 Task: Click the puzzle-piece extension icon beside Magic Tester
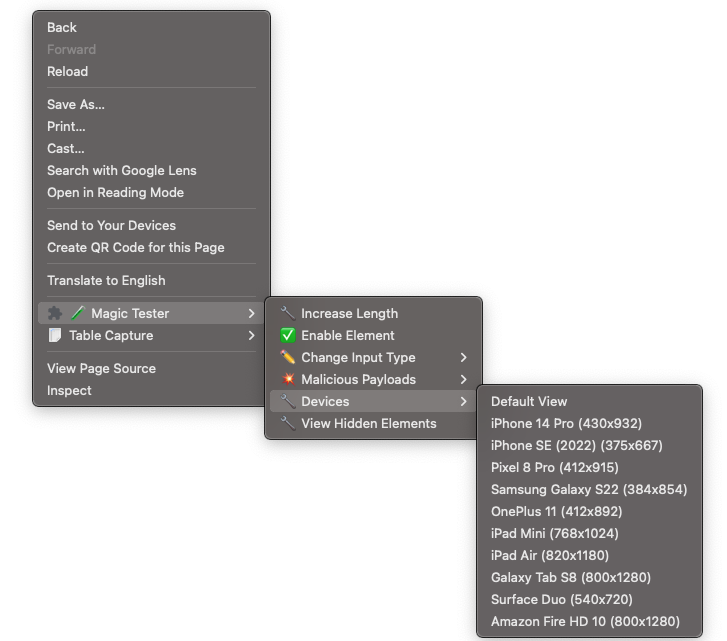click(x=55, y=313)
